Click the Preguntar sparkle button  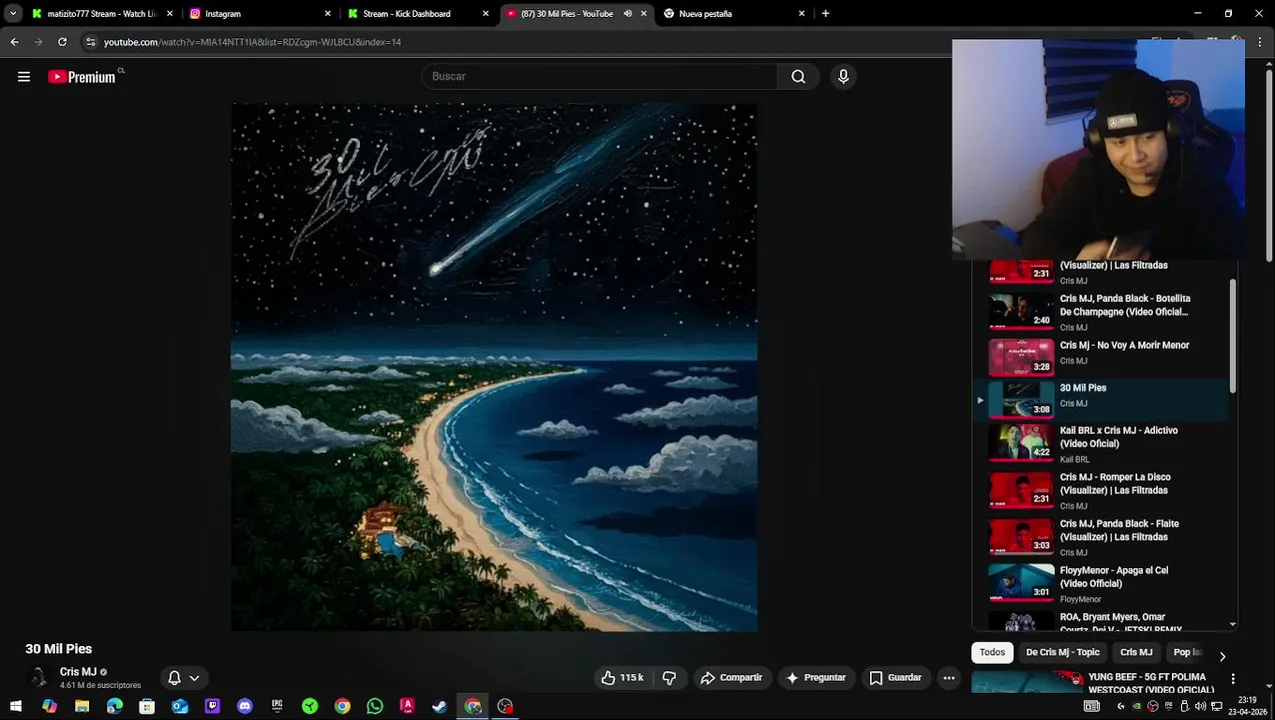click(816, 678)
